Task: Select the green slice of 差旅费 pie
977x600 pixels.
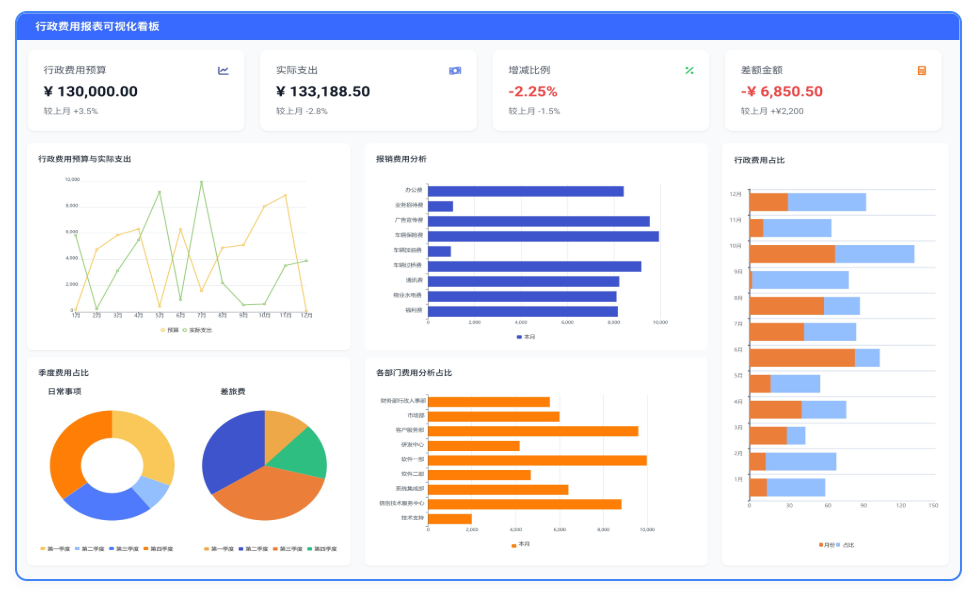Action: coord(305,452)
